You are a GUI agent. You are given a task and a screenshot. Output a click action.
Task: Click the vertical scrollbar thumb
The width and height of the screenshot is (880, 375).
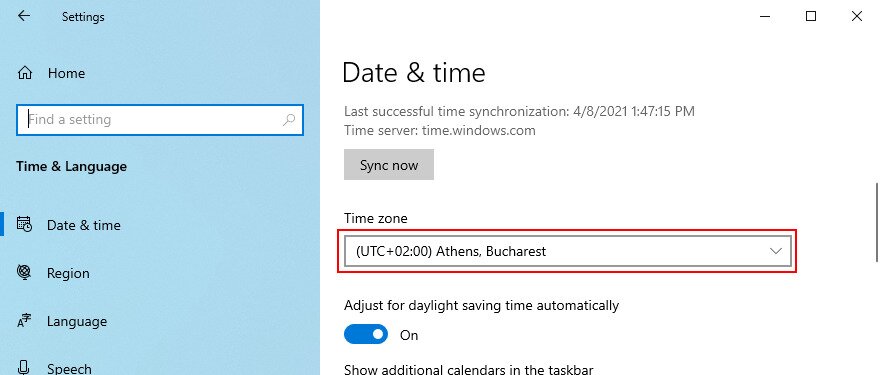877,221
